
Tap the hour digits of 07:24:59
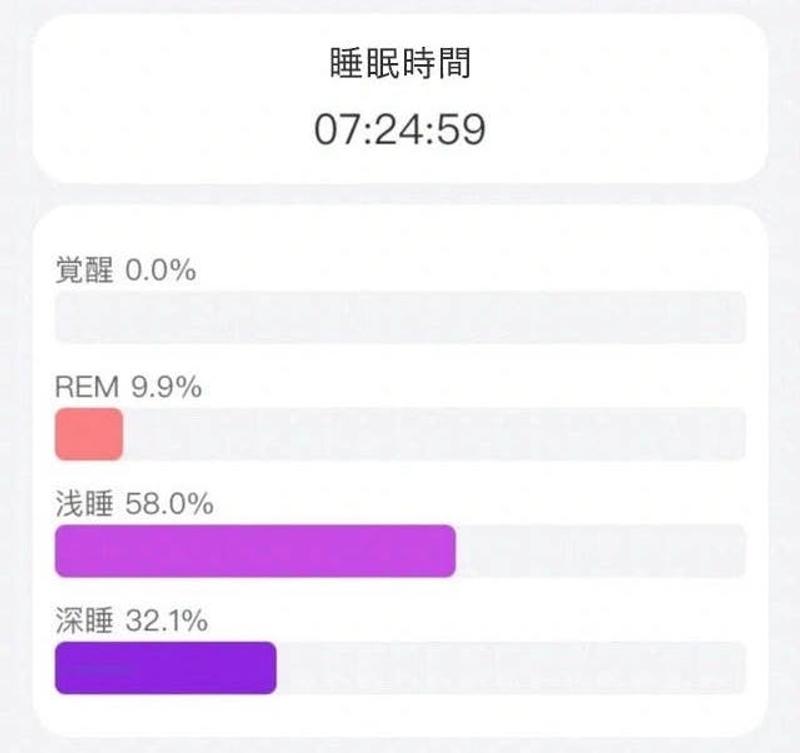336,130
